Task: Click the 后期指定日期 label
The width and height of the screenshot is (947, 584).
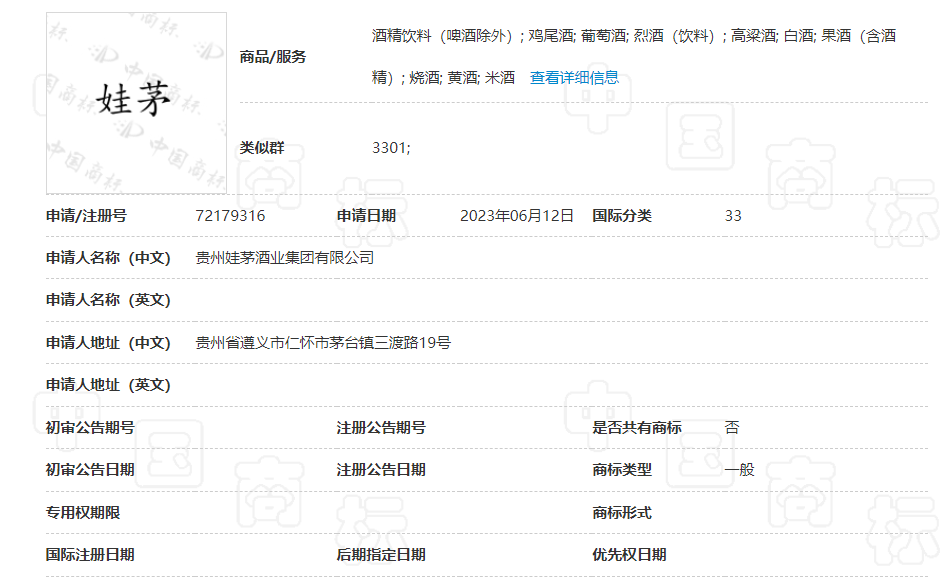Action: 381,555
